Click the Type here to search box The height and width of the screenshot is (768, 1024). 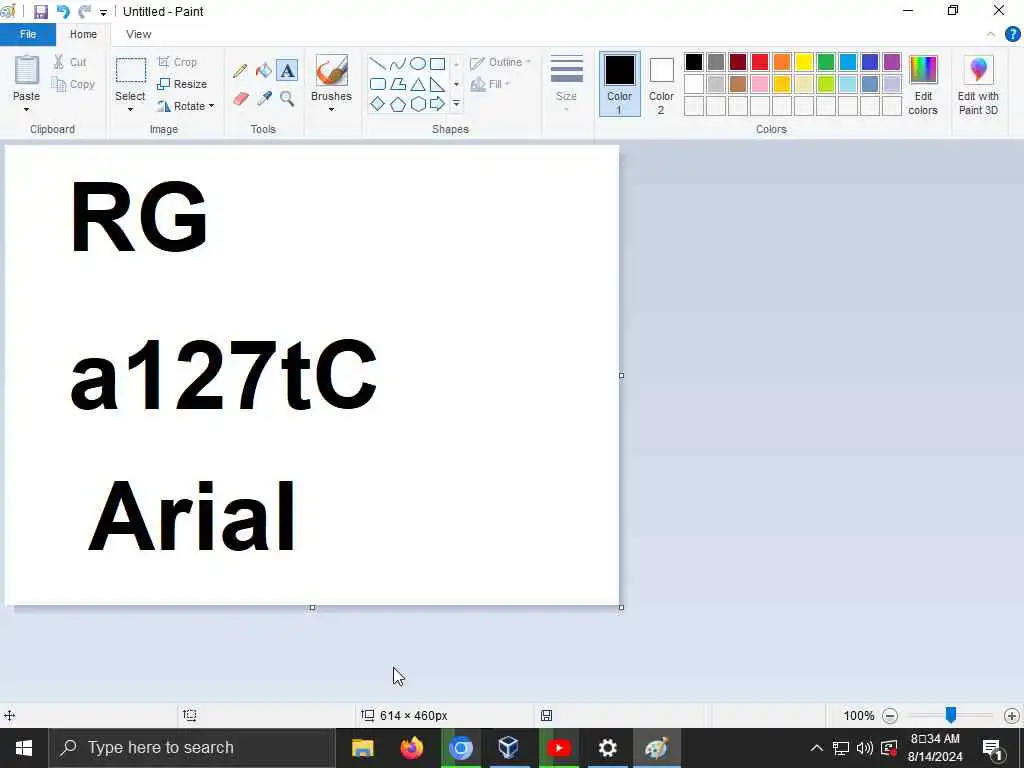(192, 748)
